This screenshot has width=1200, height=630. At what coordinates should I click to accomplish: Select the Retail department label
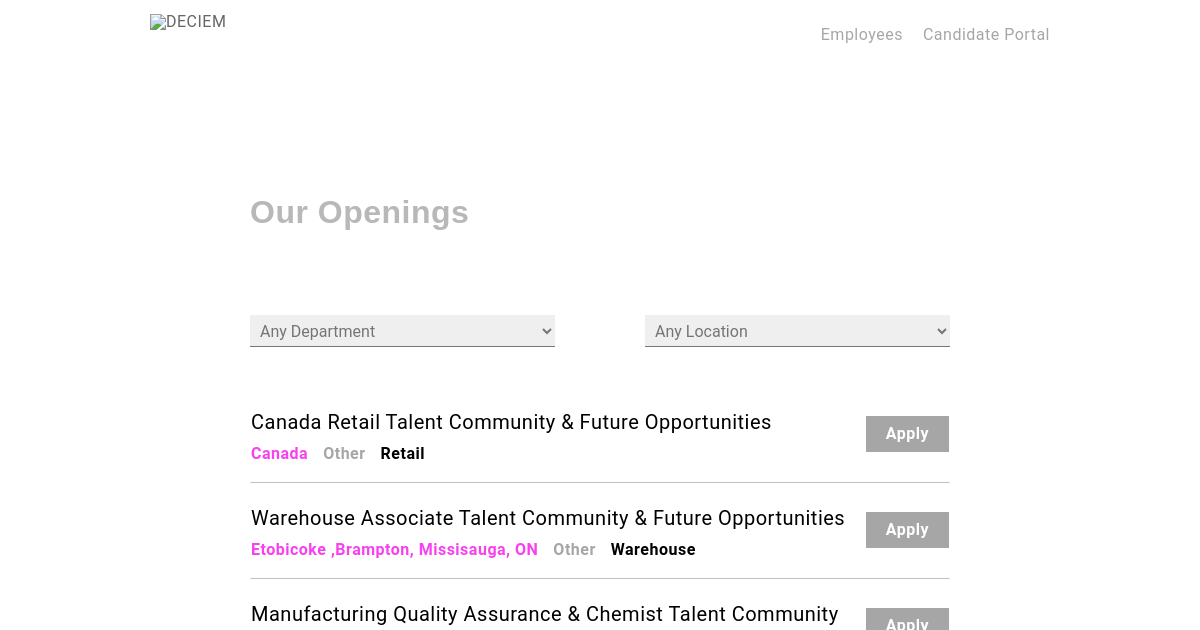pyautogui.click(x=402, y=454)
